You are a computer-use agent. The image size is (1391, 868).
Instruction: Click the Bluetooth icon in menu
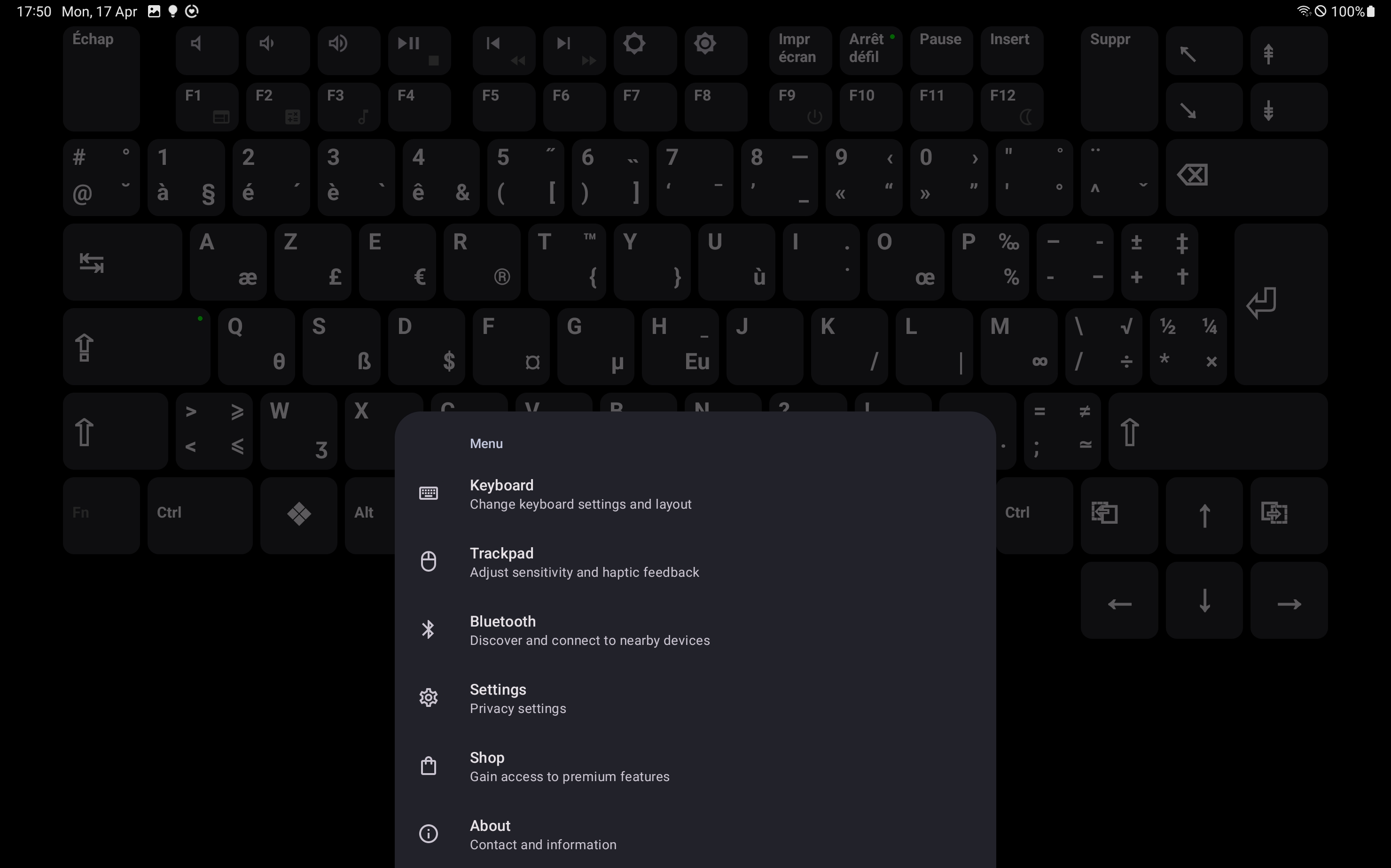[x=428, y=629]
